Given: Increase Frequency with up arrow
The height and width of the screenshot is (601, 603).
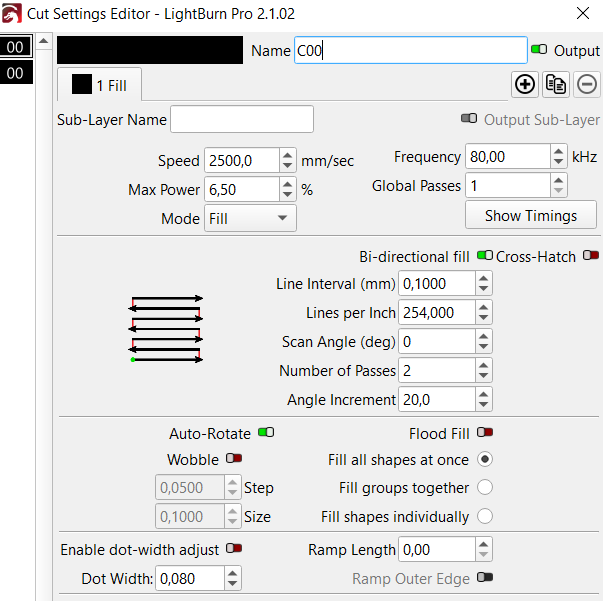Looking at the screenshot, I should click(x=559, y=151).
